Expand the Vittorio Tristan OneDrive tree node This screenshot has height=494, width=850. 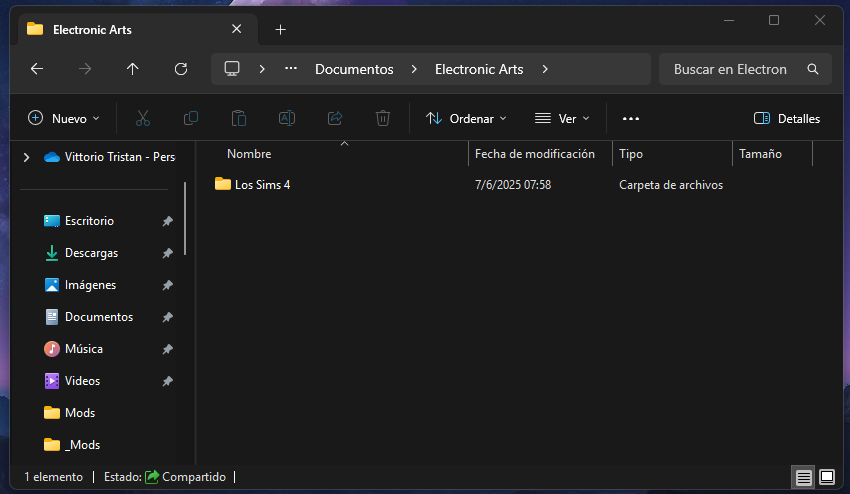coord(26,157)
